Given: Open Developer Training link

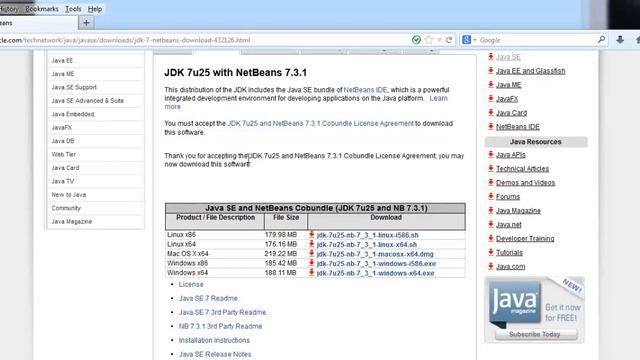Looking at the screenshot, I should (525, 238).
